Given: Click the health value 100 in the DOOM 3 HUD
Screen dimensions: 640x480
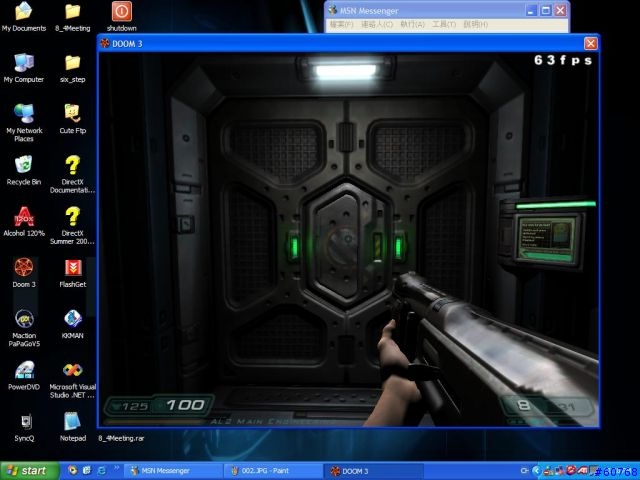Looking at the screenshot, I should (x=185, y=405).
